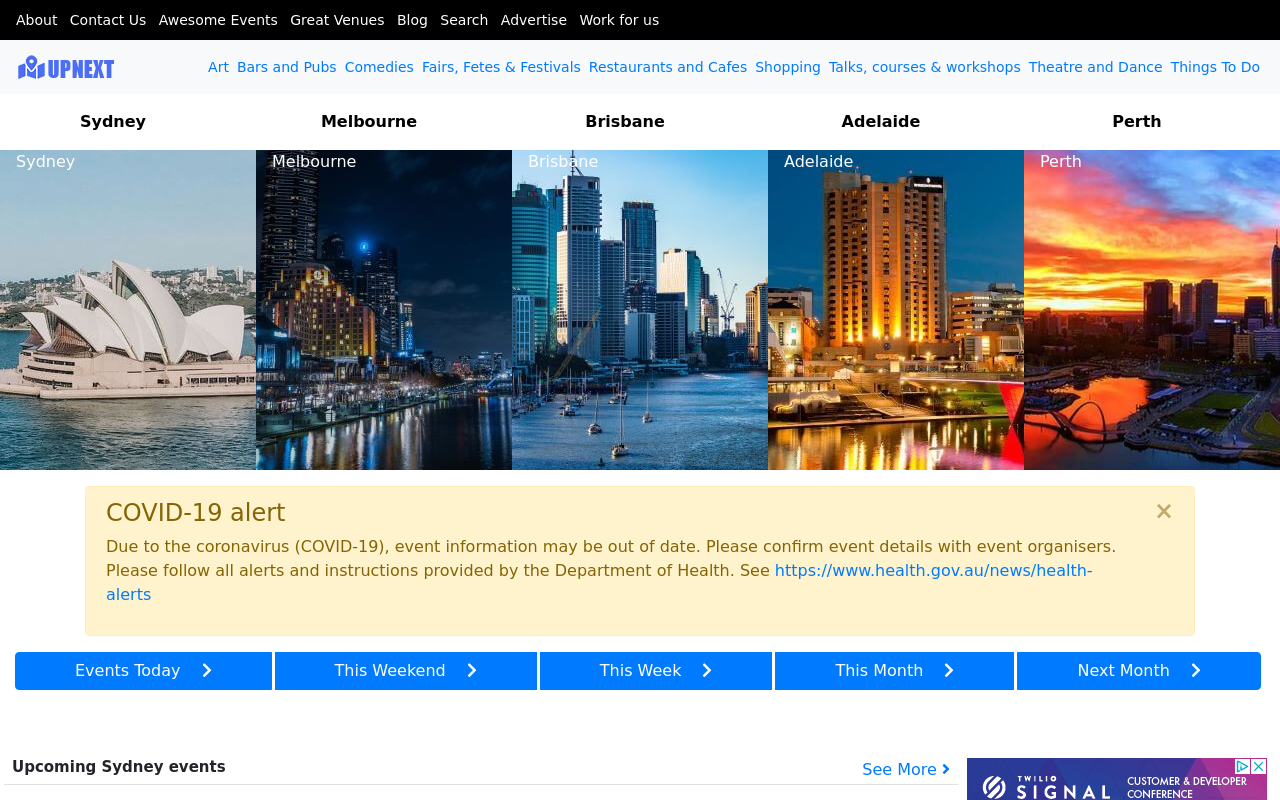Browse Restaurants and Cafes
The height and width of the screenshot is (800, 1280).
pos(668,67)
